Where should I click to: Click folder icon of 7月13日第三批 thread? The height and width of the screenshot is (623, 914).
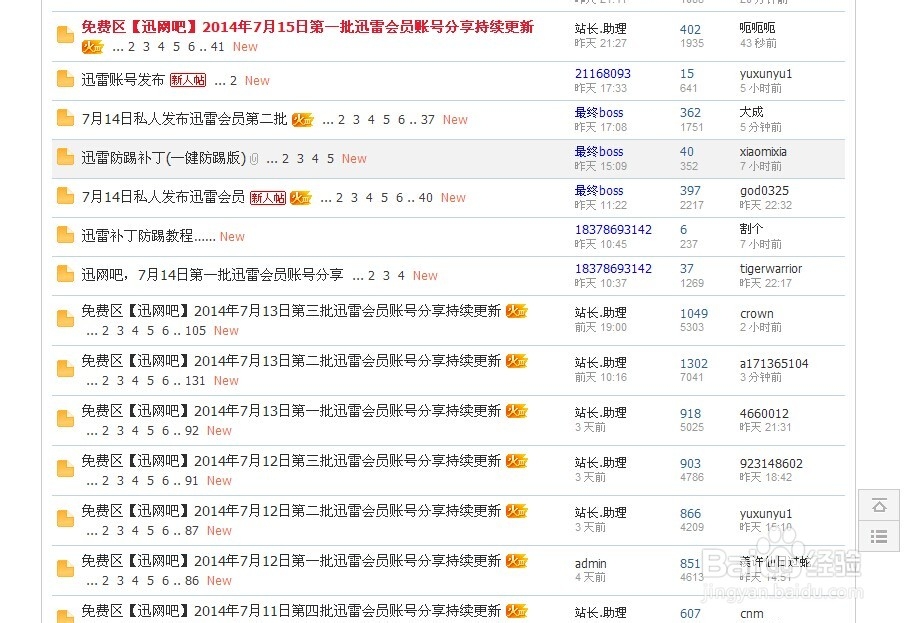pyautogui.click(x=65, y=319)
